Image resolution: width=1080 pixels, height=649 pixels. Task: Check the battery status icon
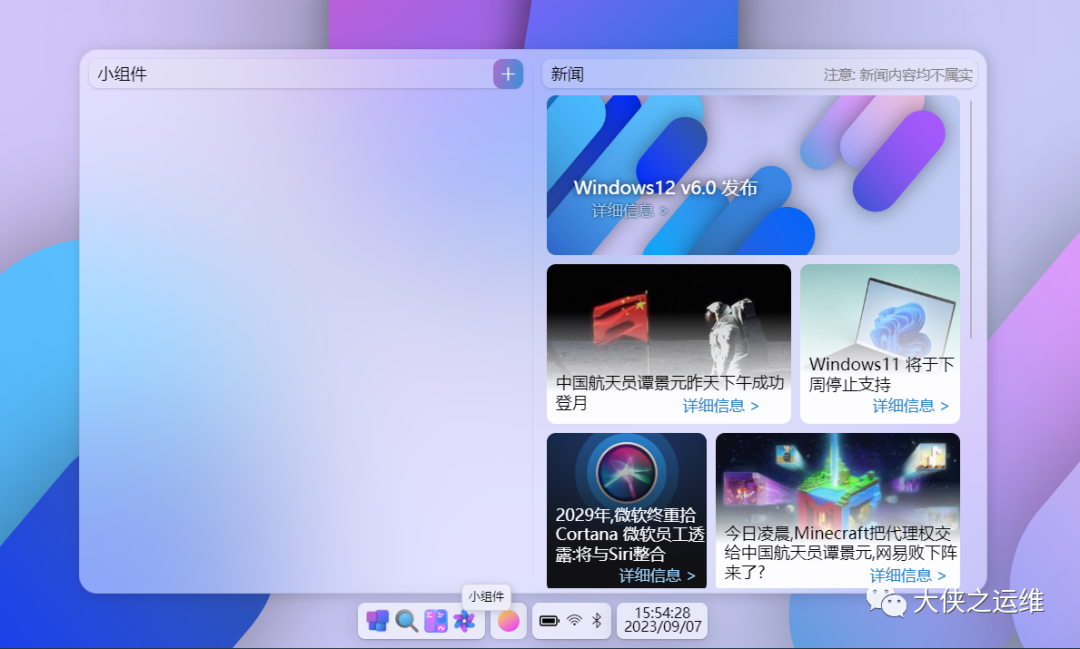(549, 621)
